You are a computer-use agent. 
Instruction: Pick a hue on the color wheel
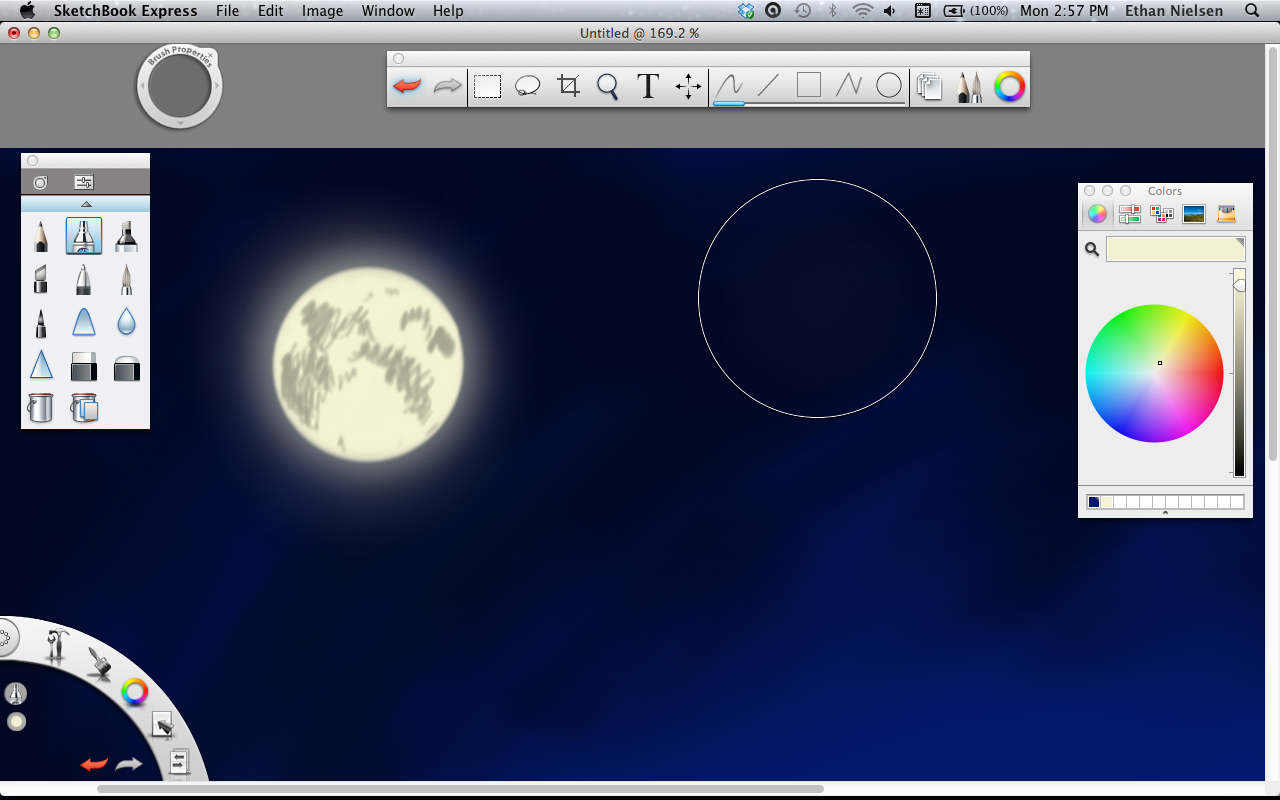click(1154, 373)
